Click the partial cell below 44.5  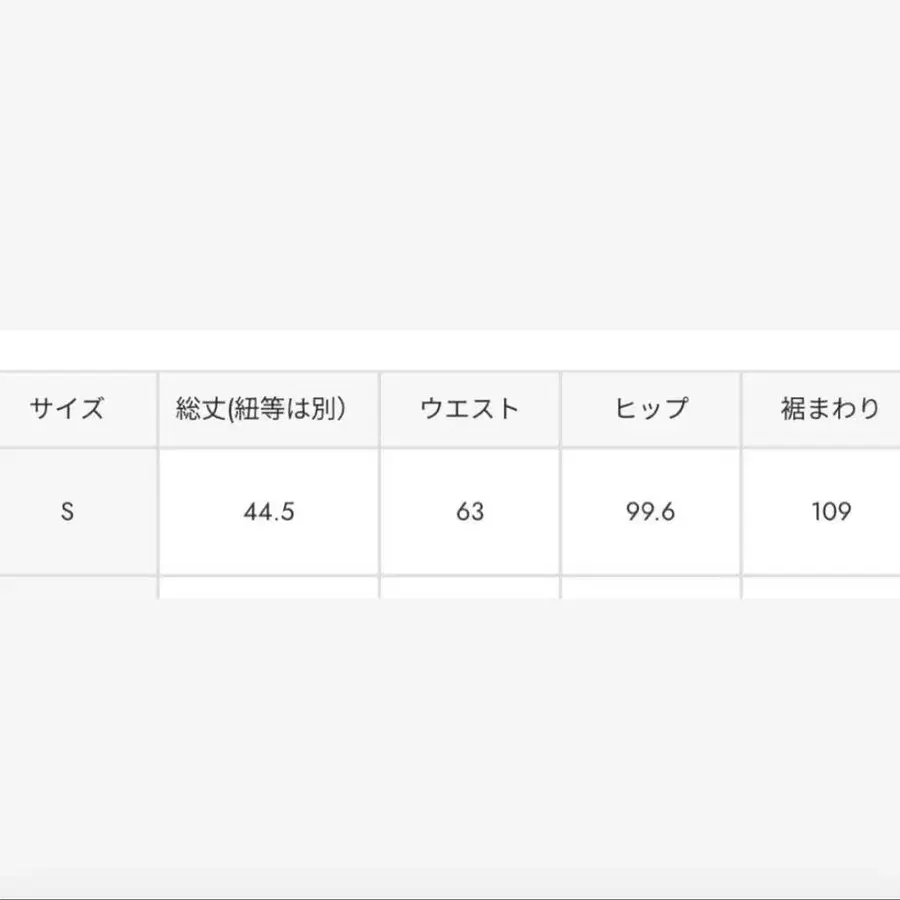coord(268,588)
